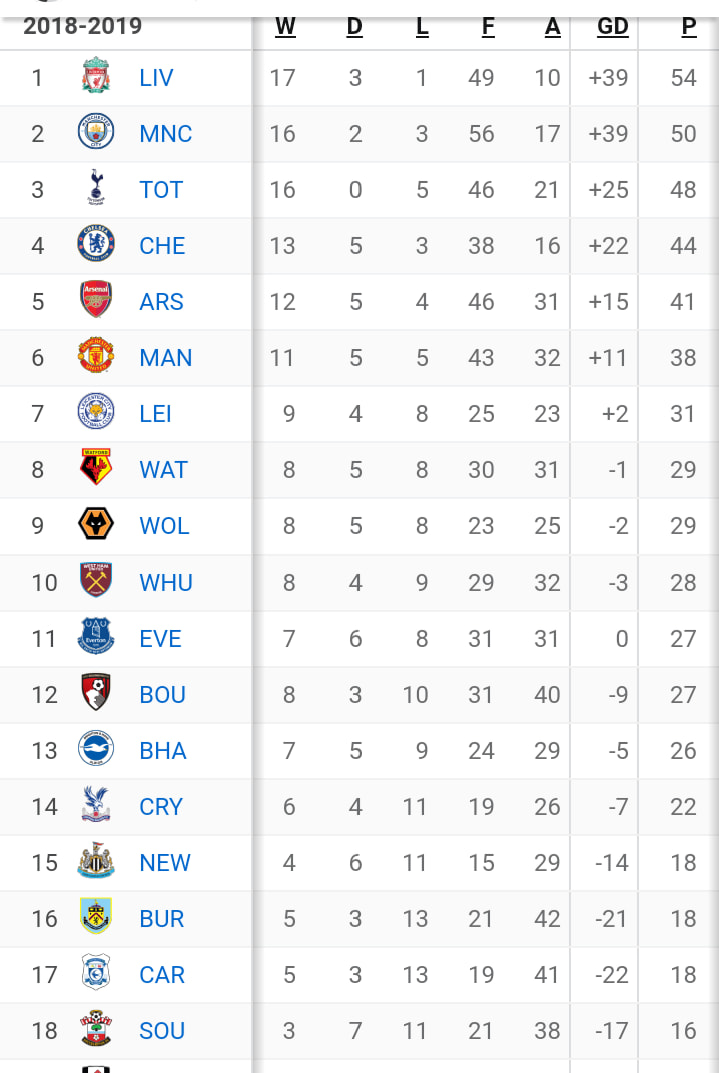Click the Wolves club crest
The height and width of the screenshot is (1073, 719).
click(96, 524)
